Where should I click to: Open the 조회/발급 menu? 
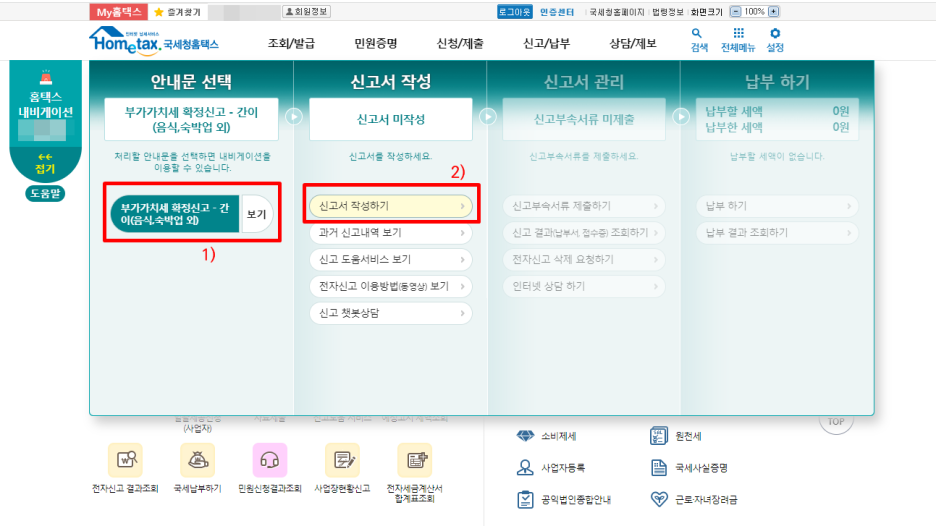(291, 43)
